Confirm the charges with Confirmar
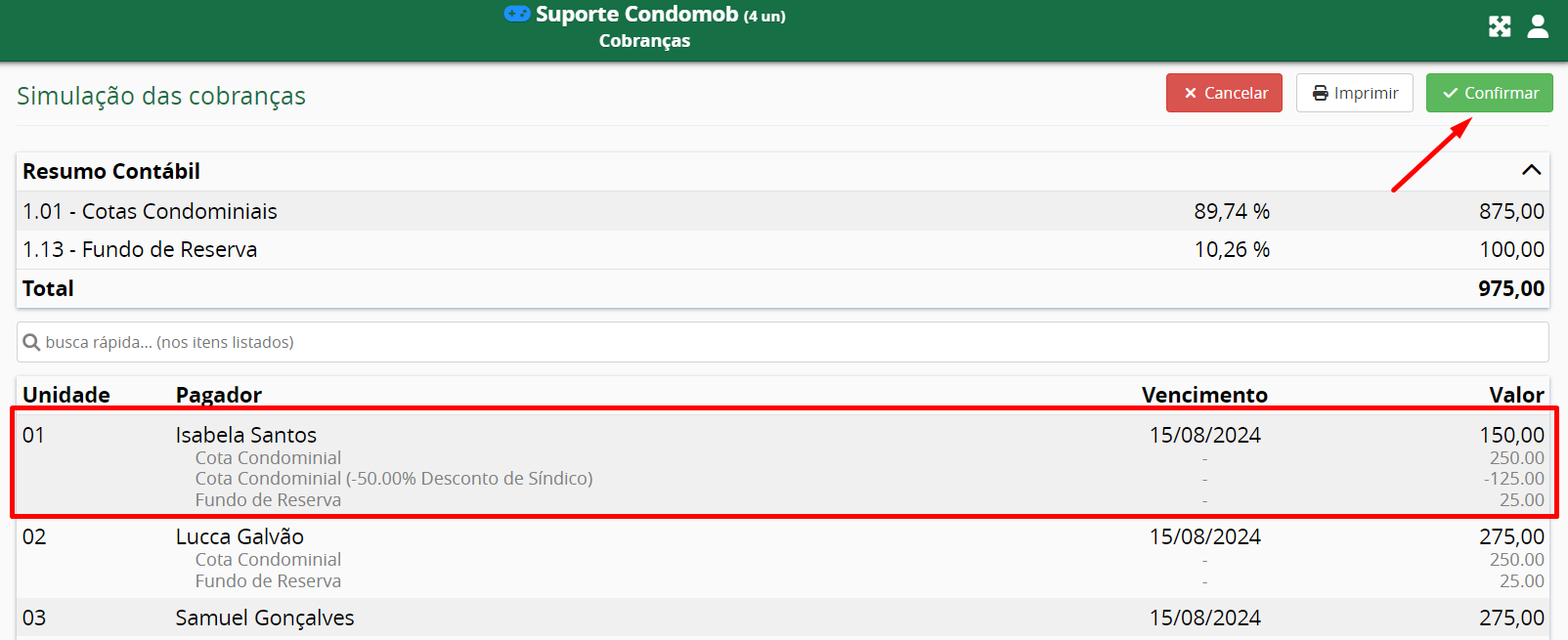This screenshot has height=640, width=1568. (x=1489, y=93)
